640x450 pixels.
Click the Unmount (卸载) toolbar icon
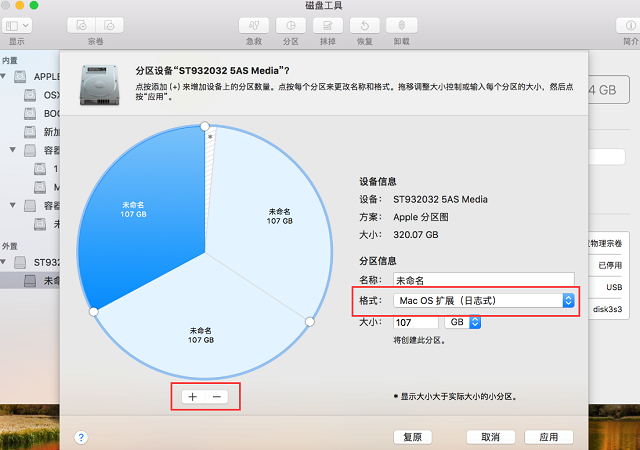[402, 24]
